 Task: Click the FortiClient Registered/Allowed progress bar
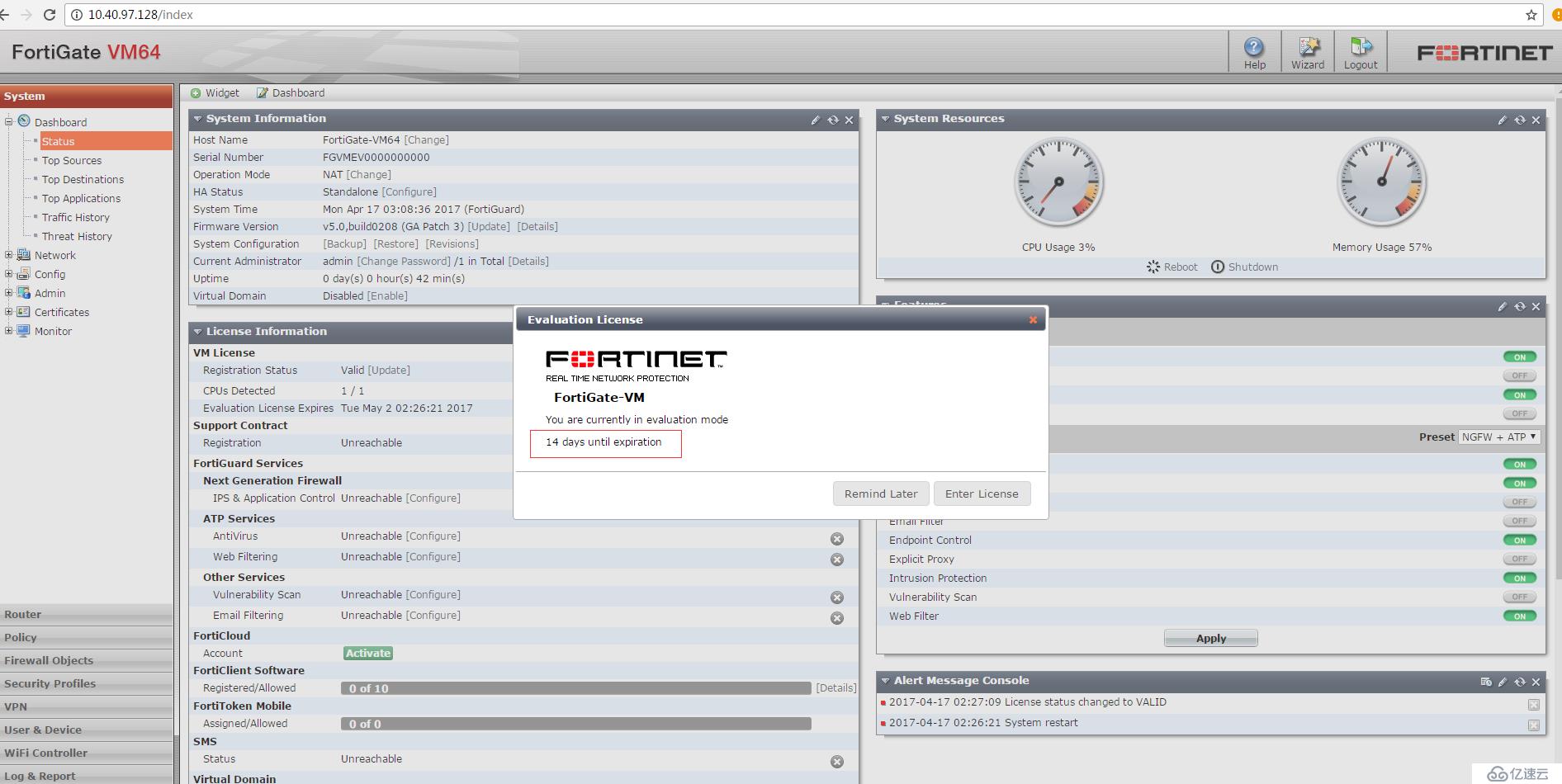(576, 688)
